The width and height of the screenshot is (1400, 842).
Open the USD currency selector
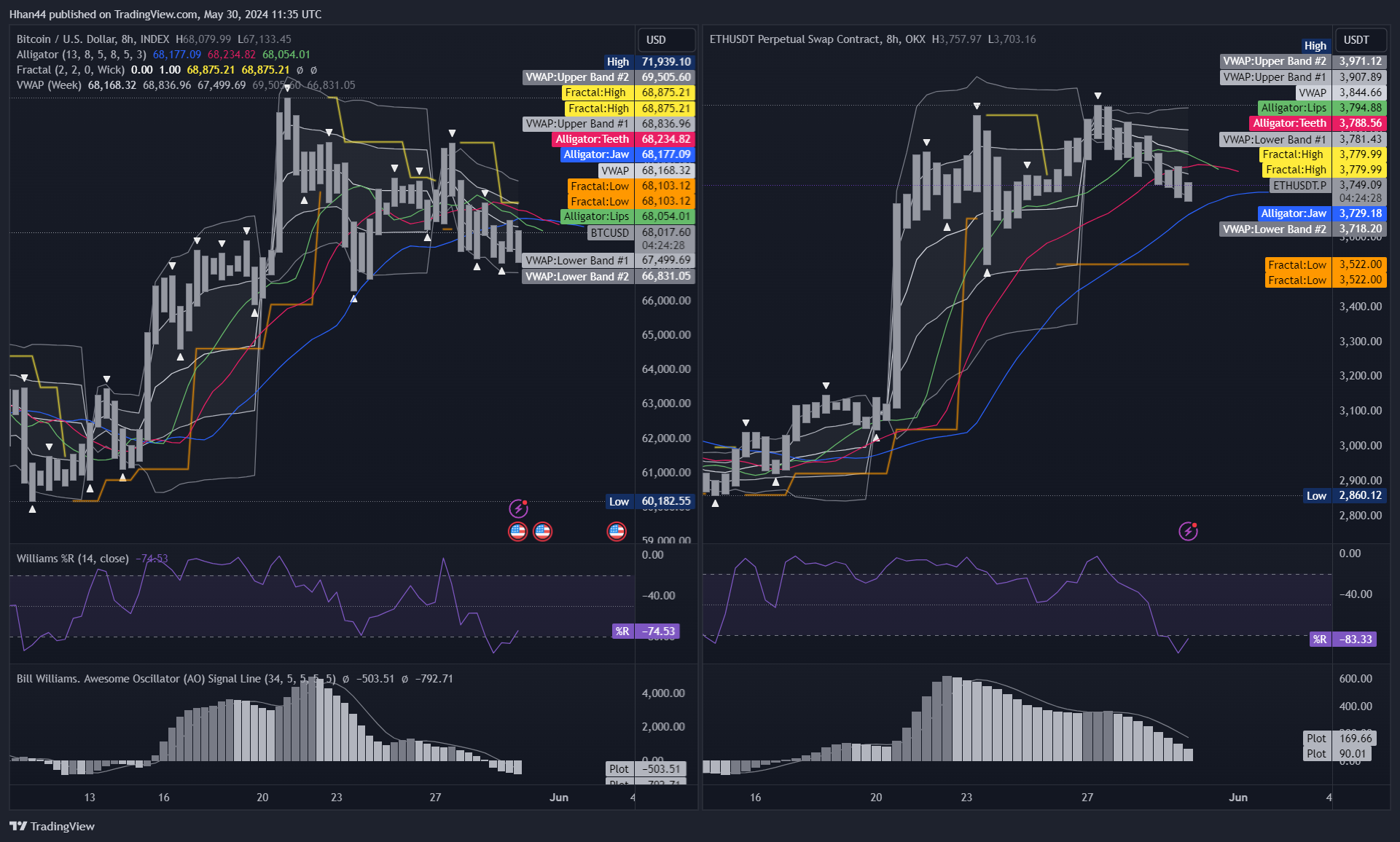click(667, 40)
